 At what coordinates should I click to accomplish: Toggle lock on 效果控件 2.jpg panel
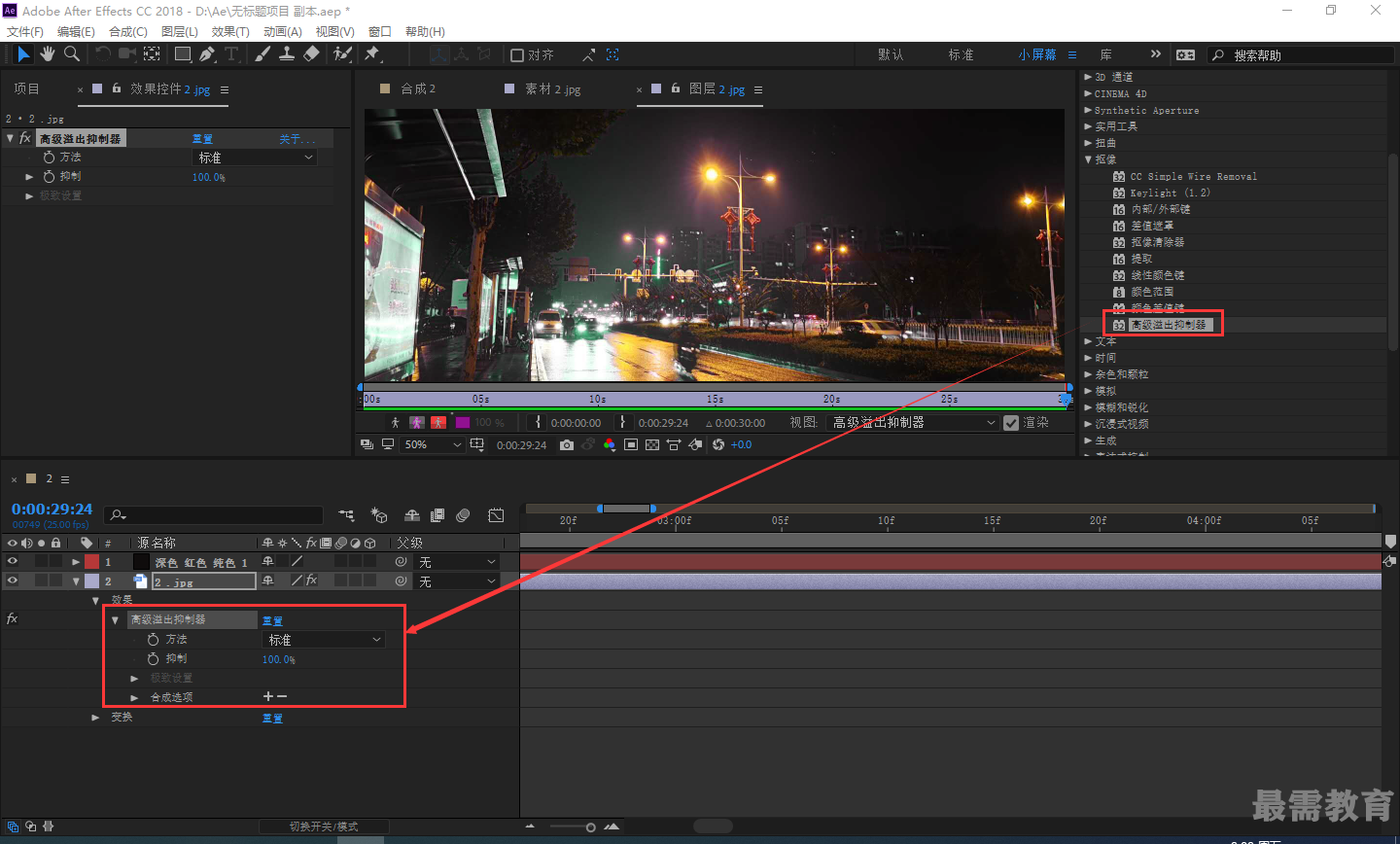pyautogui.click(x=117, y=88)
